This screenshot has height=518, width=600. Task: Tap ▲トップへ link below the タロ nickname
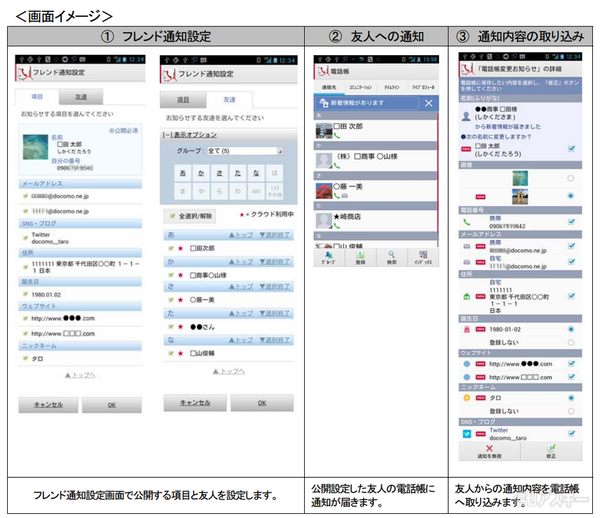pos(80,375)
